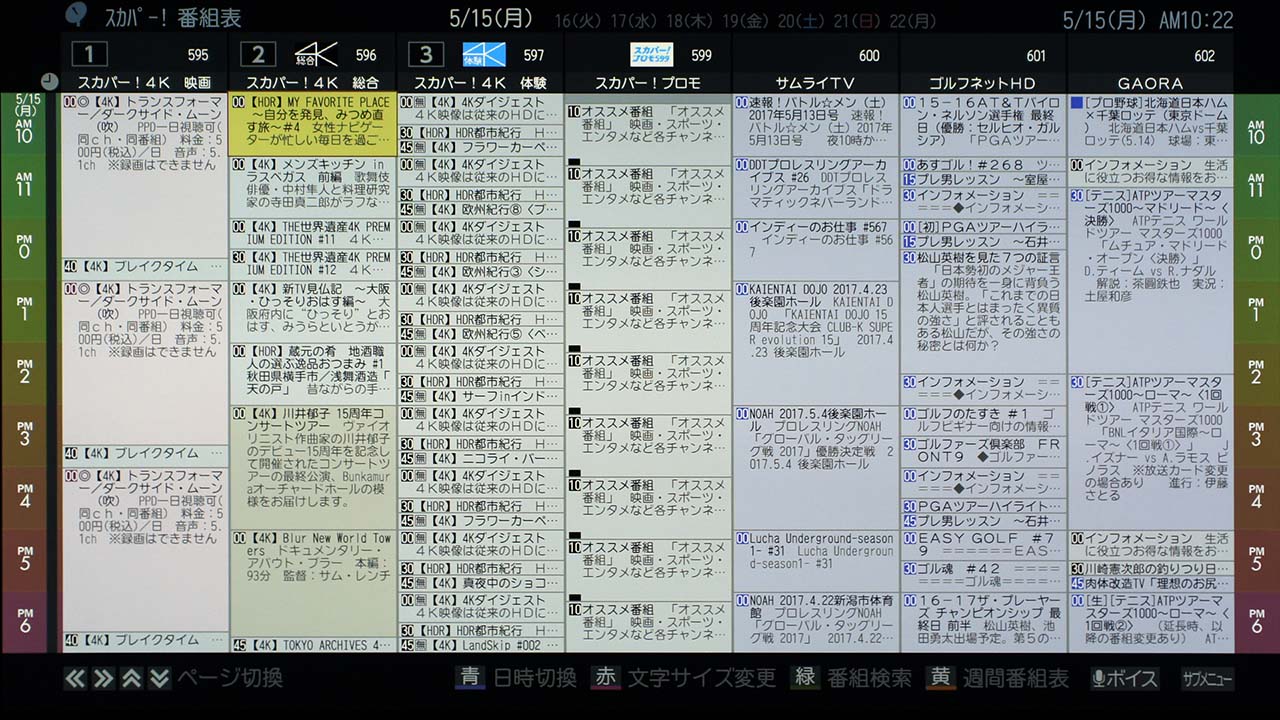Open インディーのお仕事 #567 program
Screen dimensions: 1280x720
pyautogui.click(x=816, y=249)
